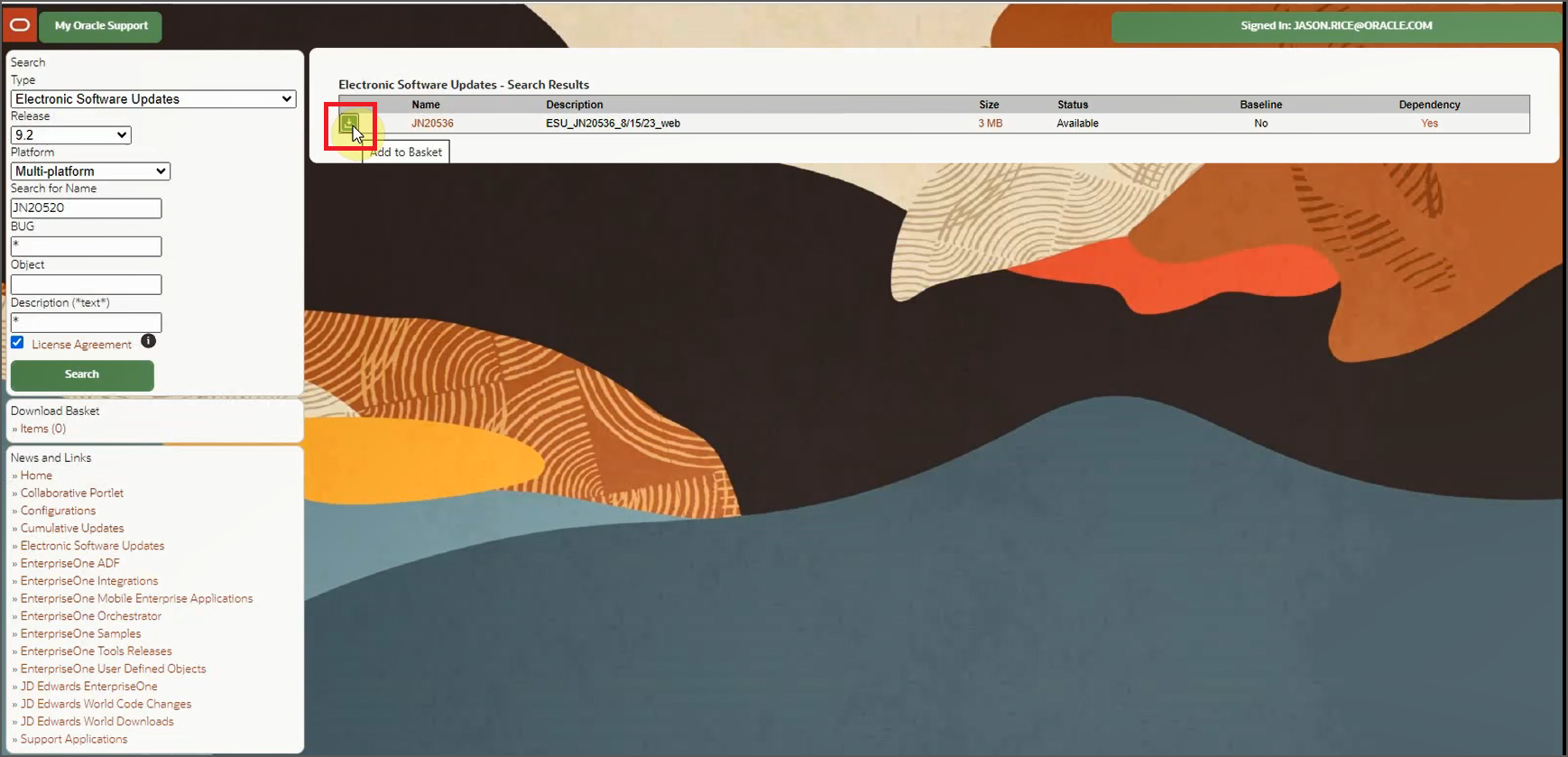The height and width of the screenshot is (757, 1568).
Task: Open Support Applications link
Action: click(x=74, y=739)
